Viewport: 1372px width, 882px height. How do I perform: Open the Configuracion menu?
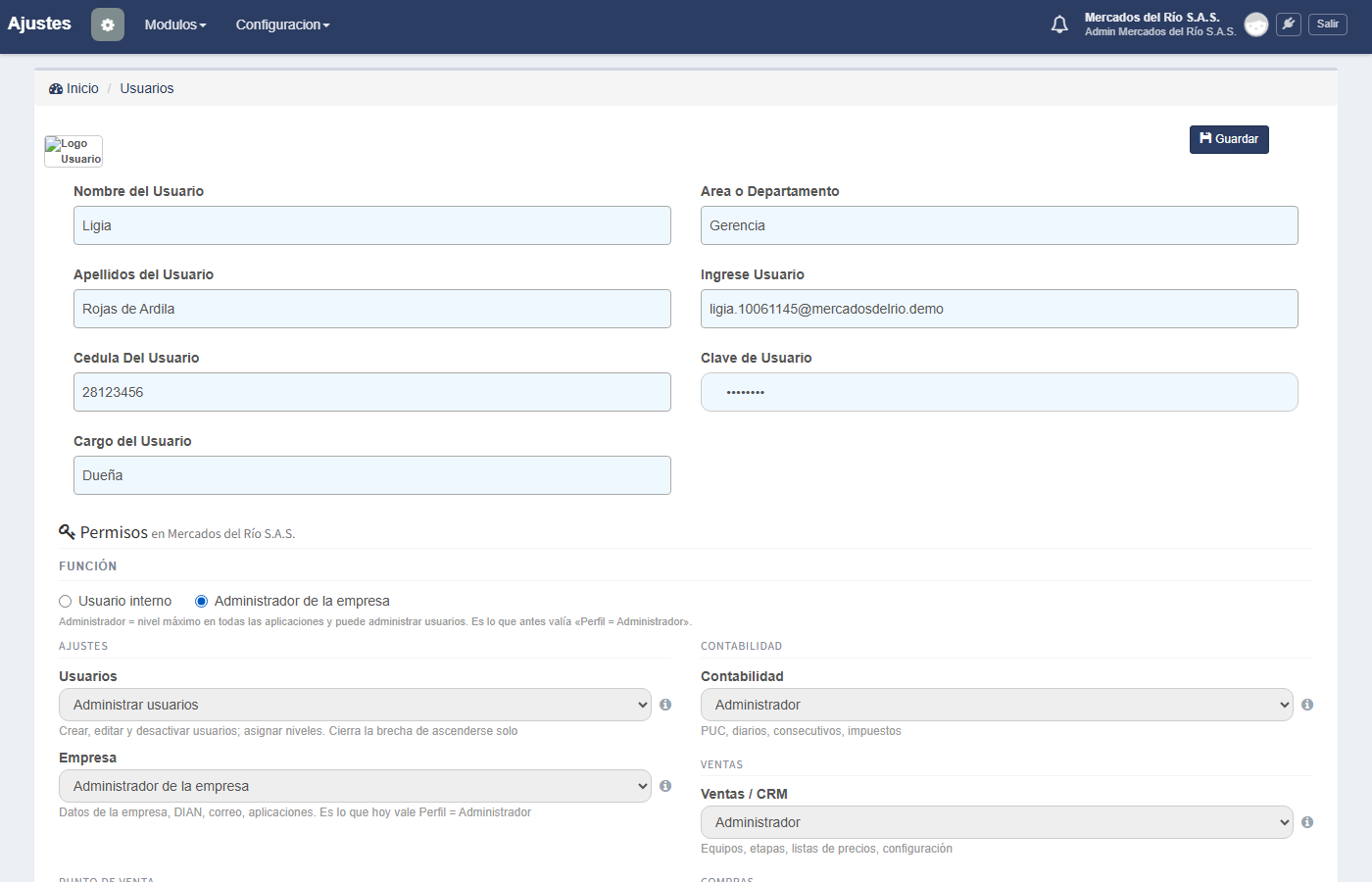click(x=282, y=24)
